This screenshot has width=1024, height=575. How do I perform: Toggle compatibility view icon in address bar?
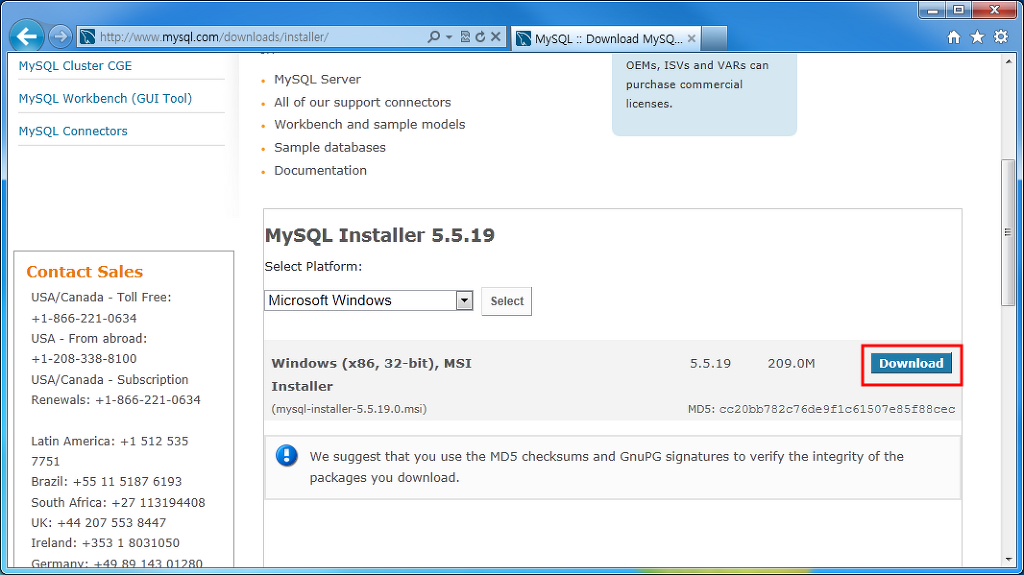pos(465,37)
